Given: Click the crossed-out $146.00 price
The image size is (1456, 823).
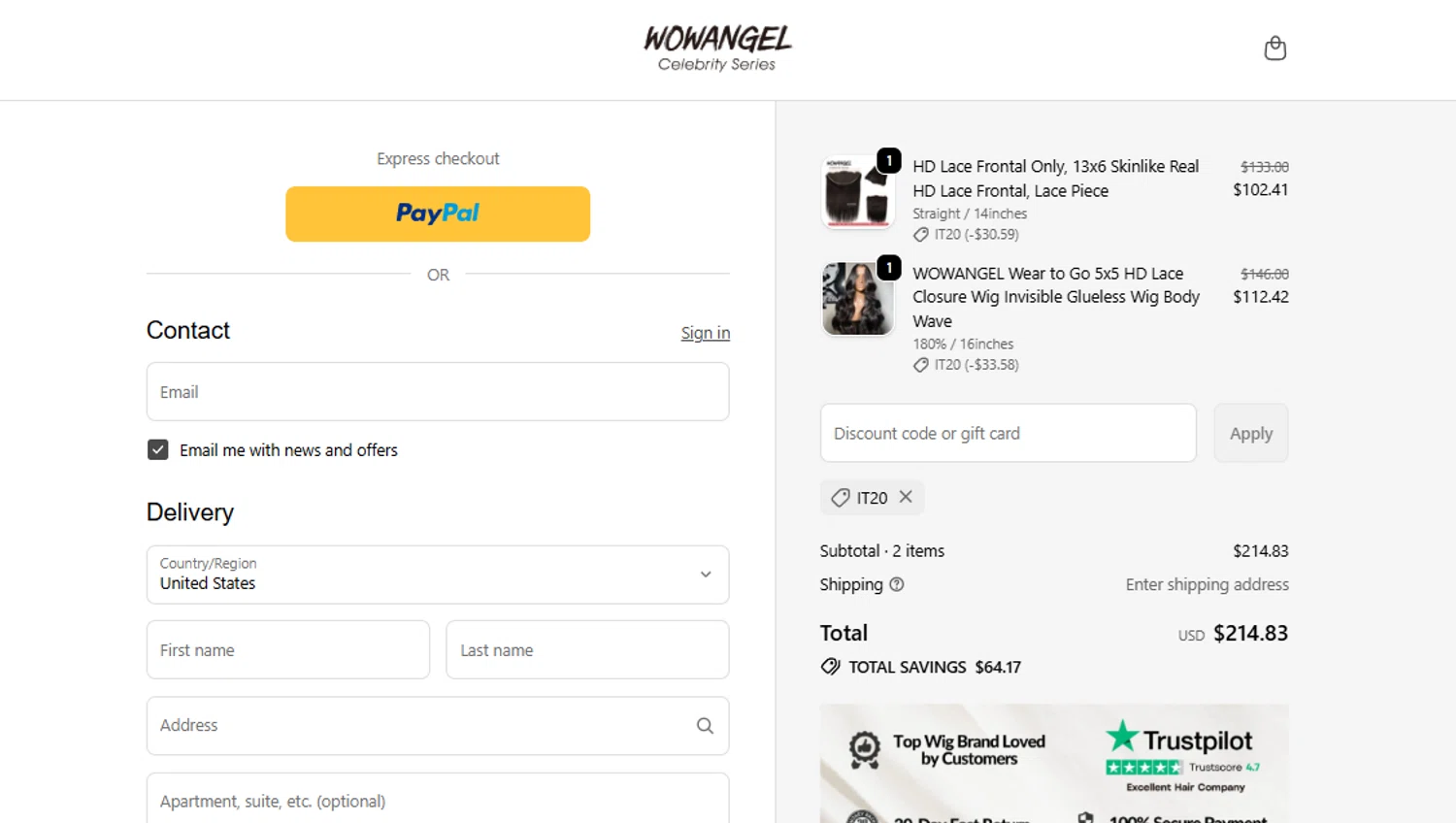Looking at the screenshot, I should point(1265,274).
